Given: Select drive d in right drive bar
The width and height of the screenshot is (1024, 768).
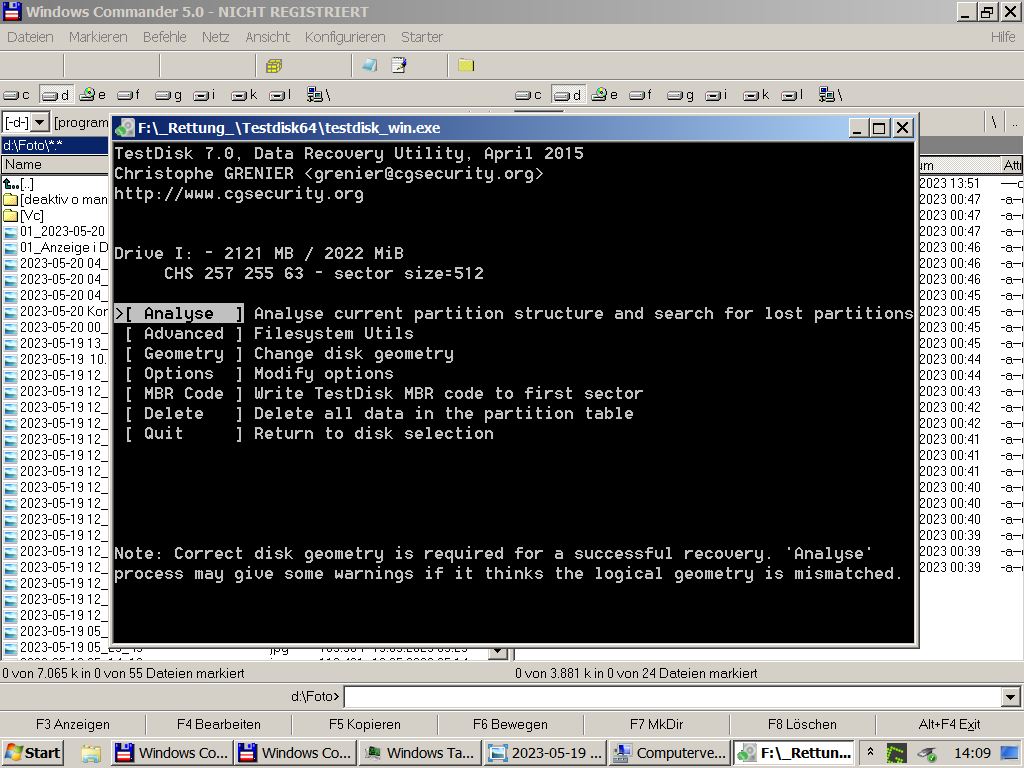Looking at the screenshot, I should point(568,95).
